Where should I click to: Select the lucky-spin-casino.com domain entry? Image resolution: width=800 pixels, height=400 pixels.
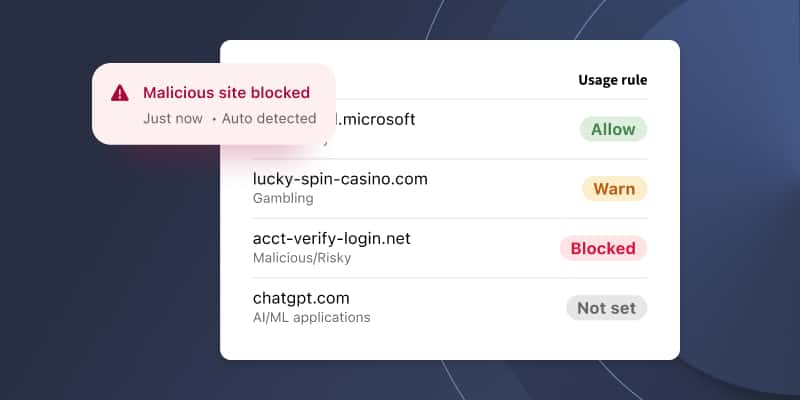tap(340, 179)
